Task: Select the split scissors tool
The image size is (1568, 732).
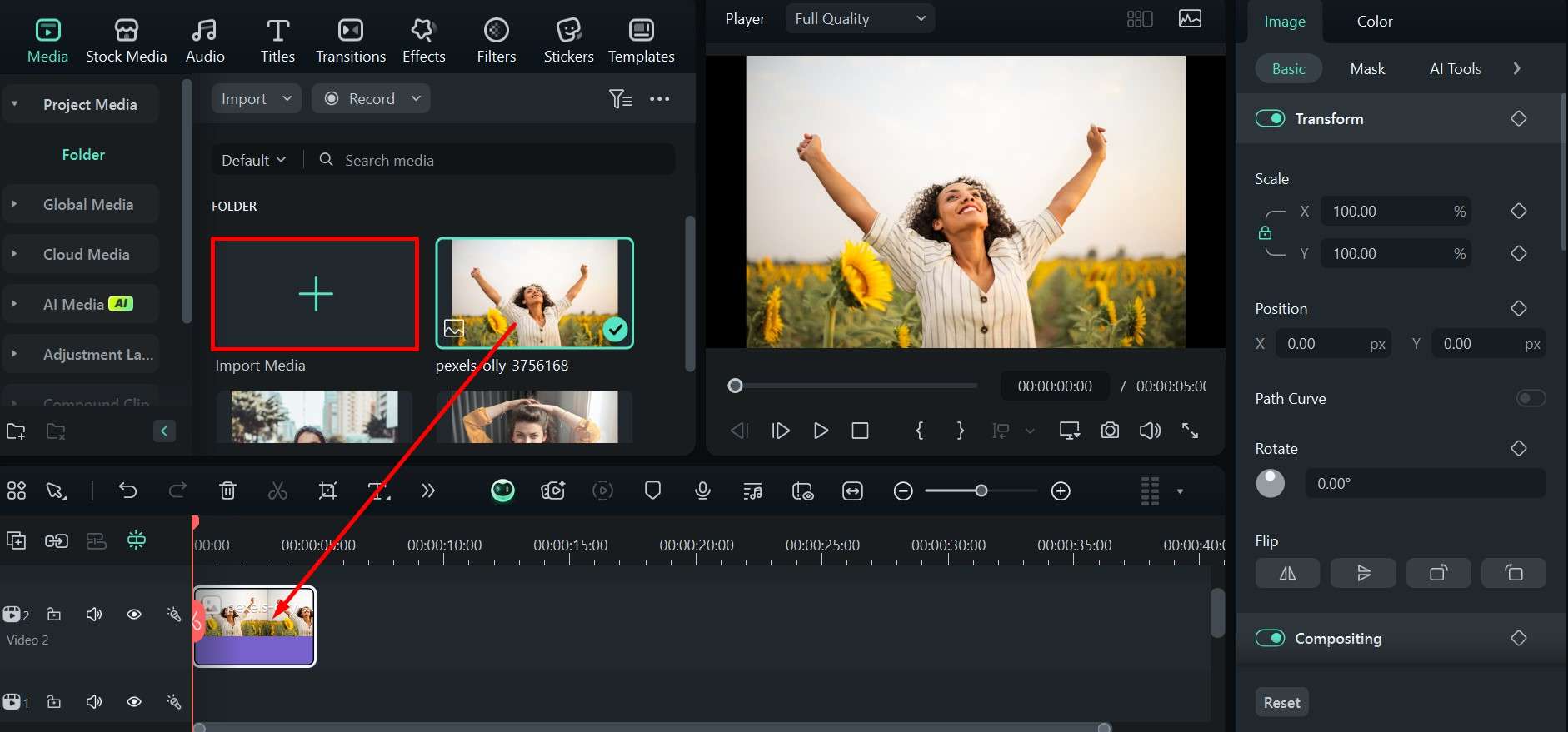Action: tap(277, 491)
